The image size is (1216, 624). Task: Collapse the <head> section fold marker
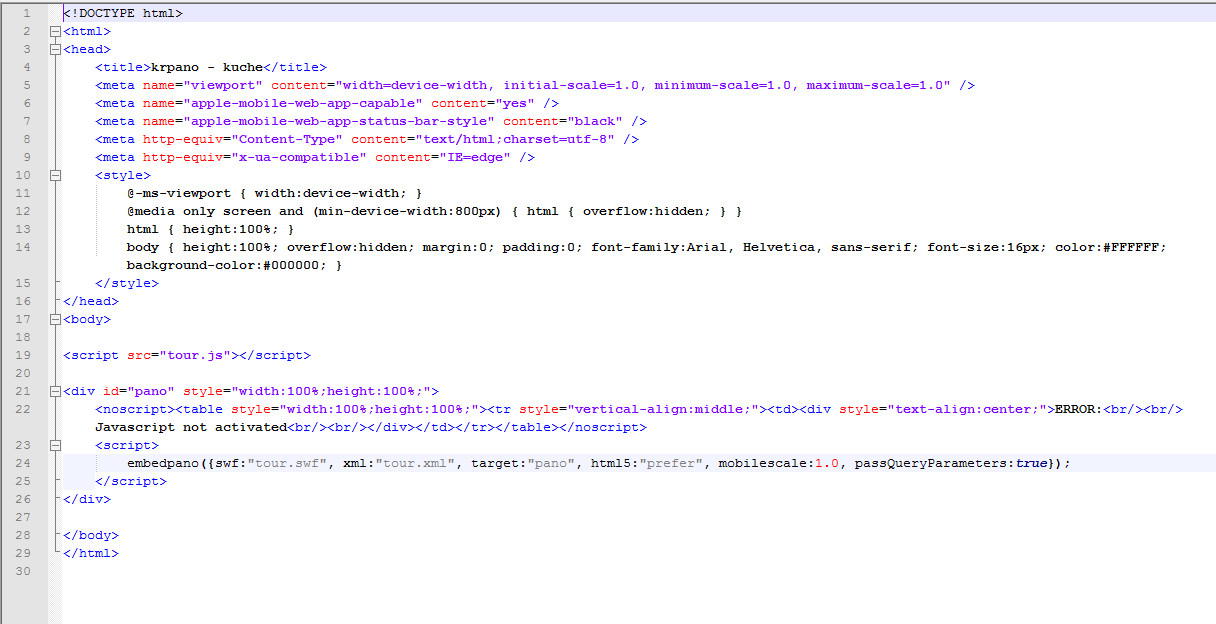(x=55, y=49)
